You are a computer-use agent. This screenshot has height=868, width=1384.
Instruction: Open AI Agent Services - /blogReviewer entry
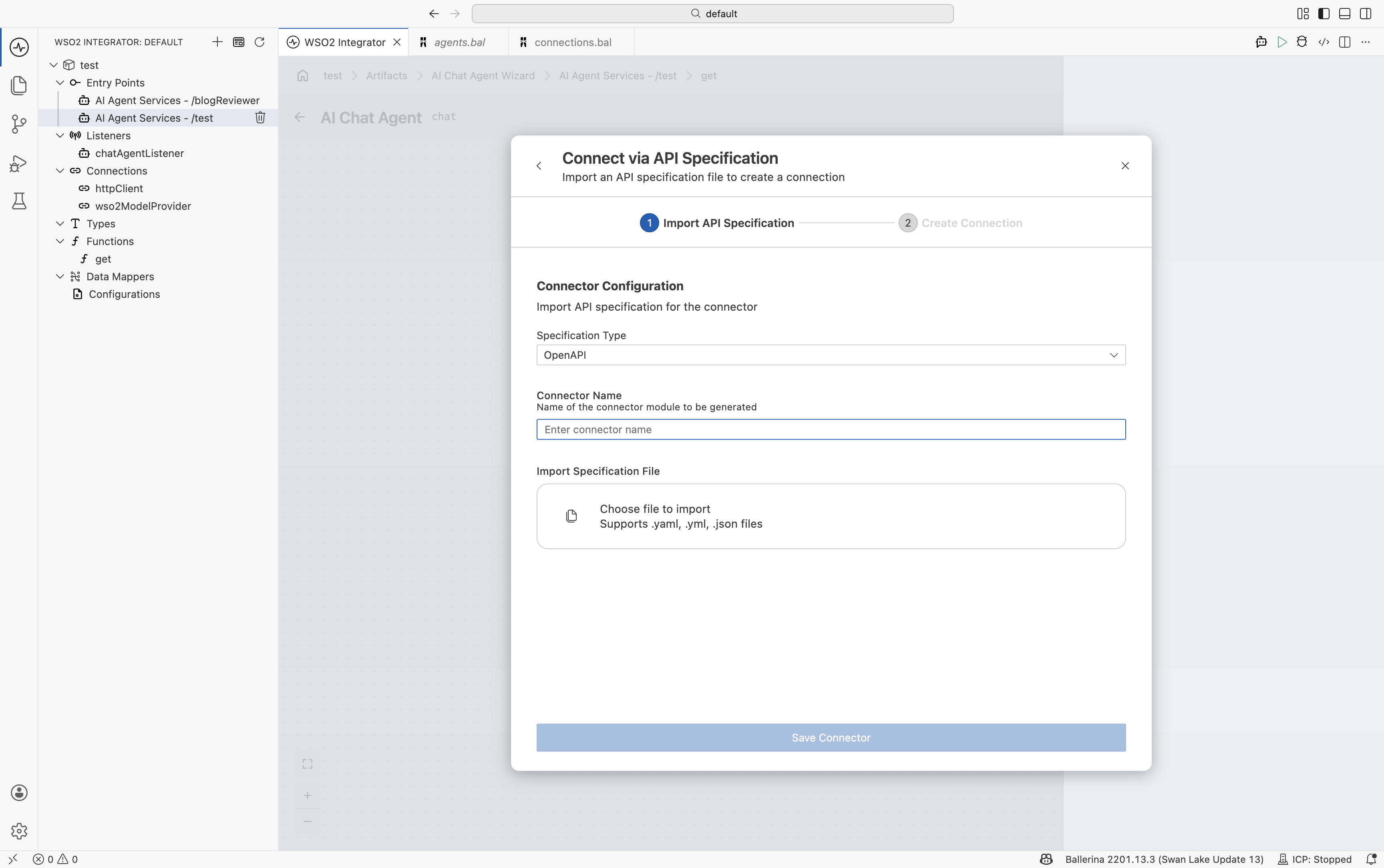(177, 100)
